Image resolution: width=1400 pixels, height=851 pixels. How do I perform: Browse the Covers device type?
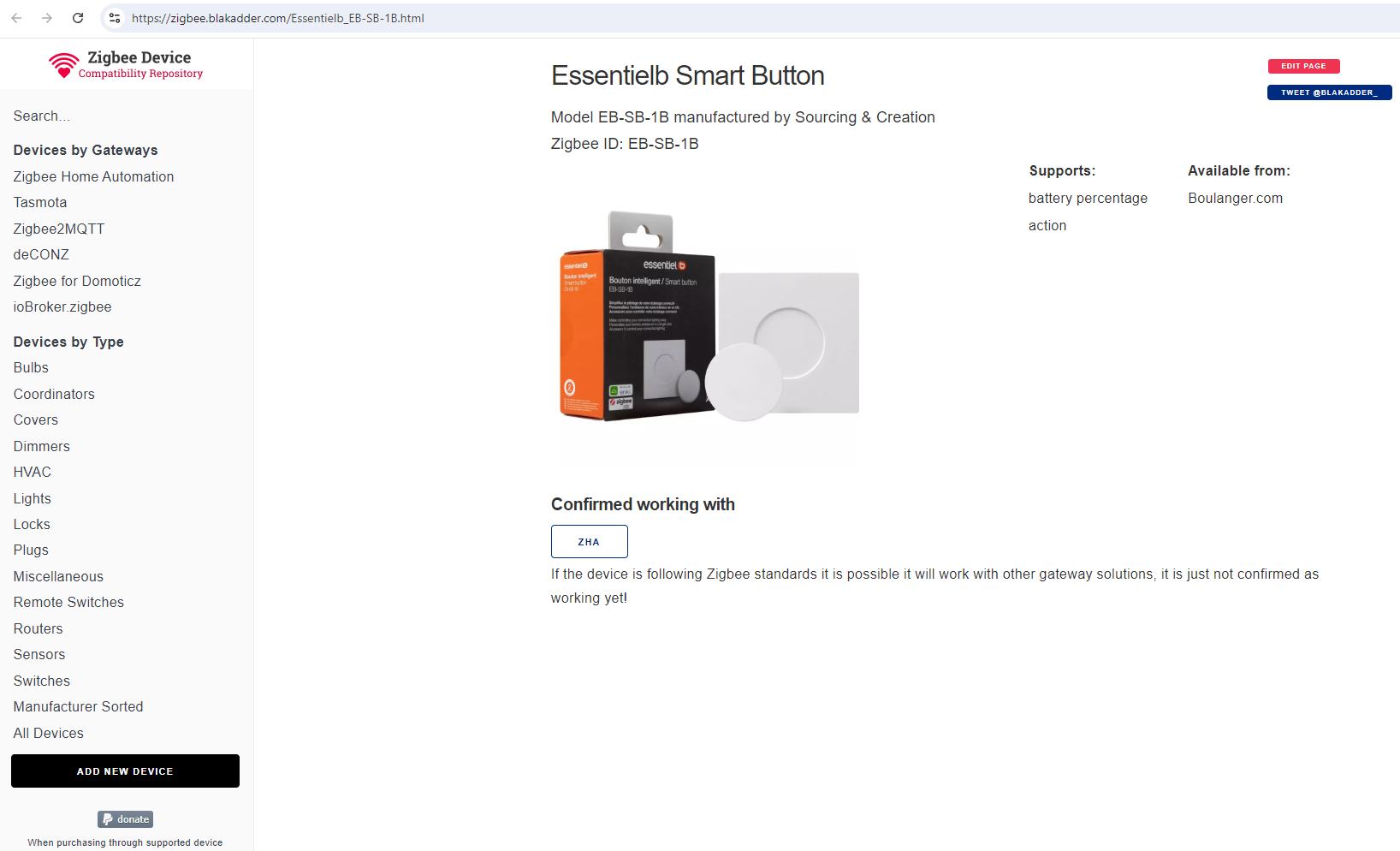point(36,420)
